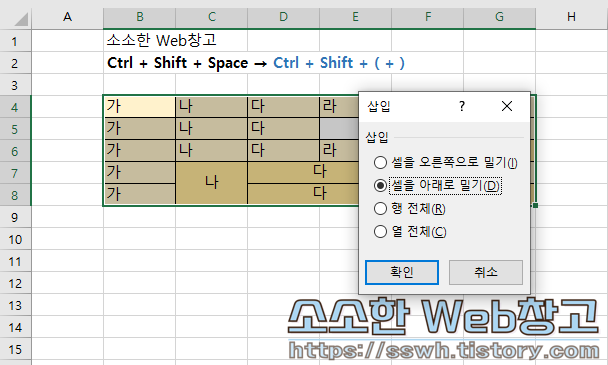The height and width of the screenshot is (365, 608).
Task: Click cell D6 containing 다
Action: pyautogui.click(x=283, y=150)
